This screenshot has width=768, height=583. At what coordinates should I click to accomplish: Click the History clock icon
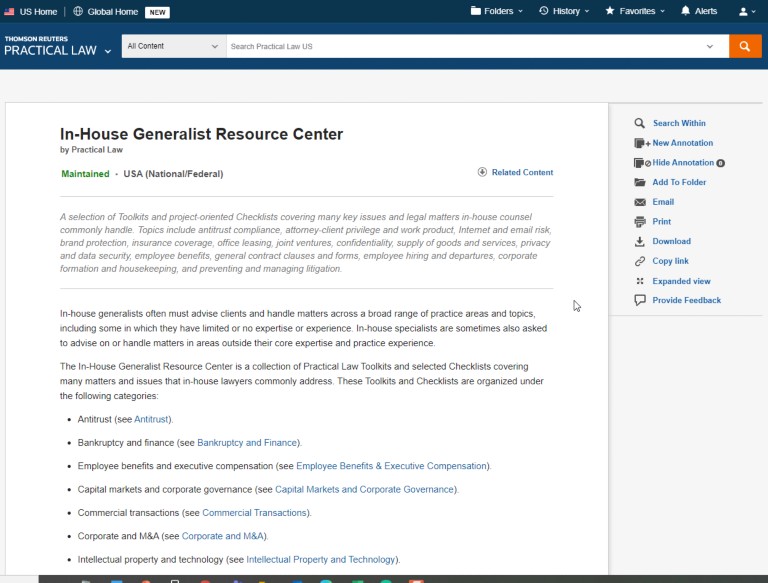click(544, 11)
